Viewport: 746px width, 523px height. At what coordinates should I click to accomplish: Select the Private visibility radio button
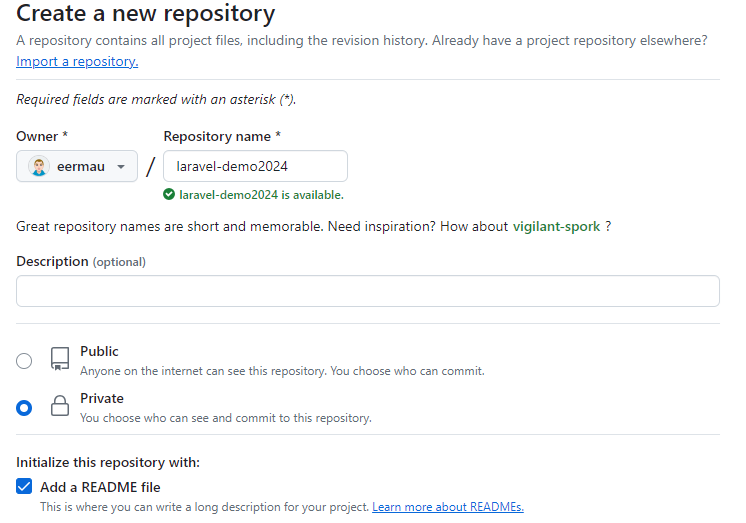(24, 407)
